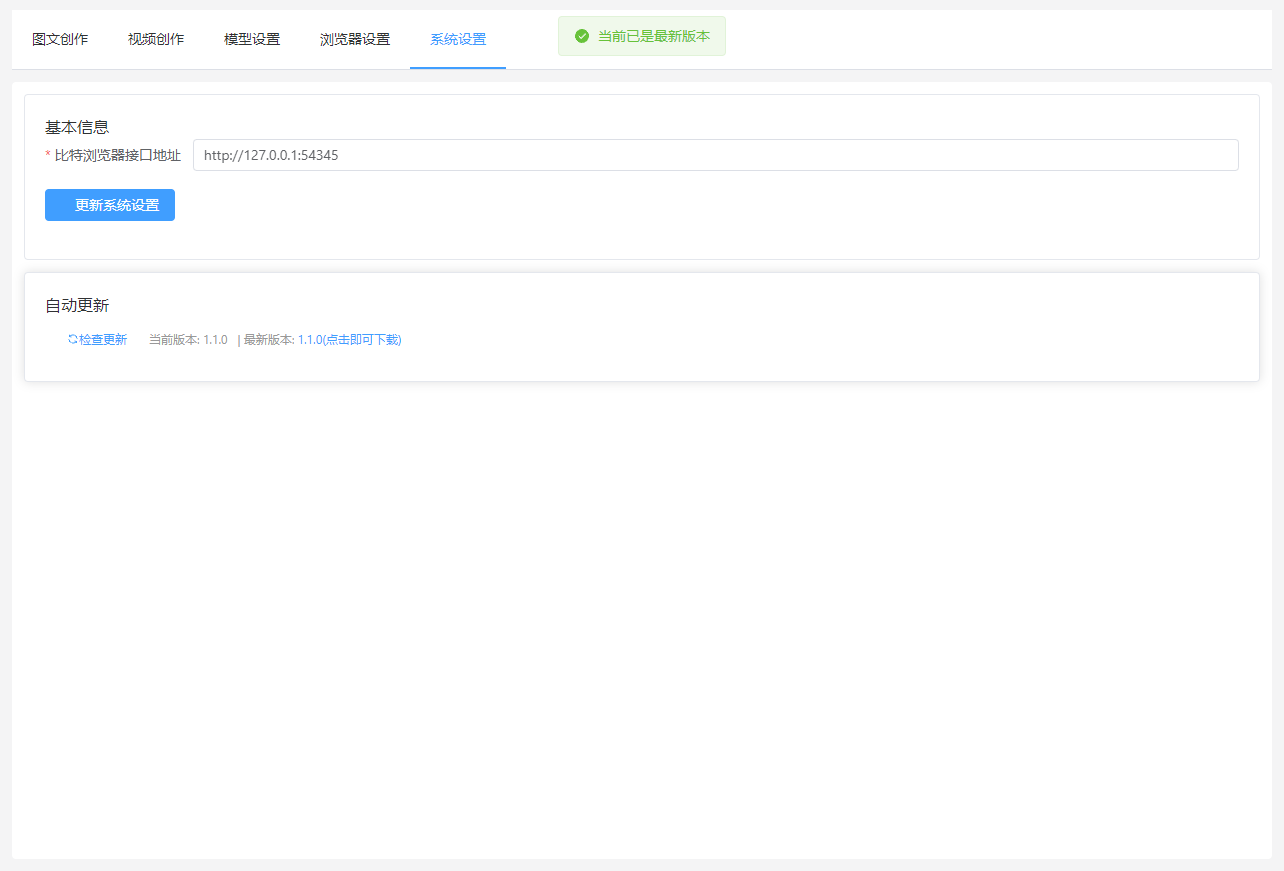Click the green checkmark icon in the notification
Image resolution: width=1284 pixels, height=871 pixels.
582,36
